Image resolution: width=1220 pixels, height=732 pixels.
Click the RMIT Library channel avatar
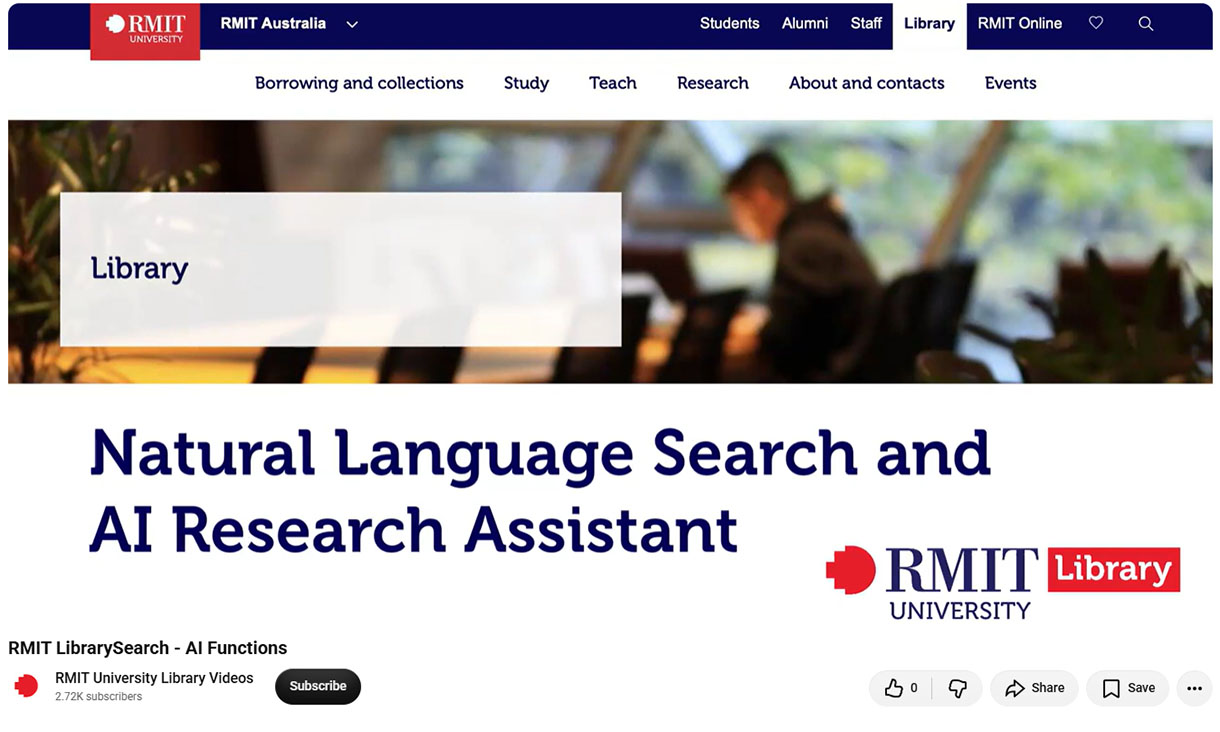[26, 686]
